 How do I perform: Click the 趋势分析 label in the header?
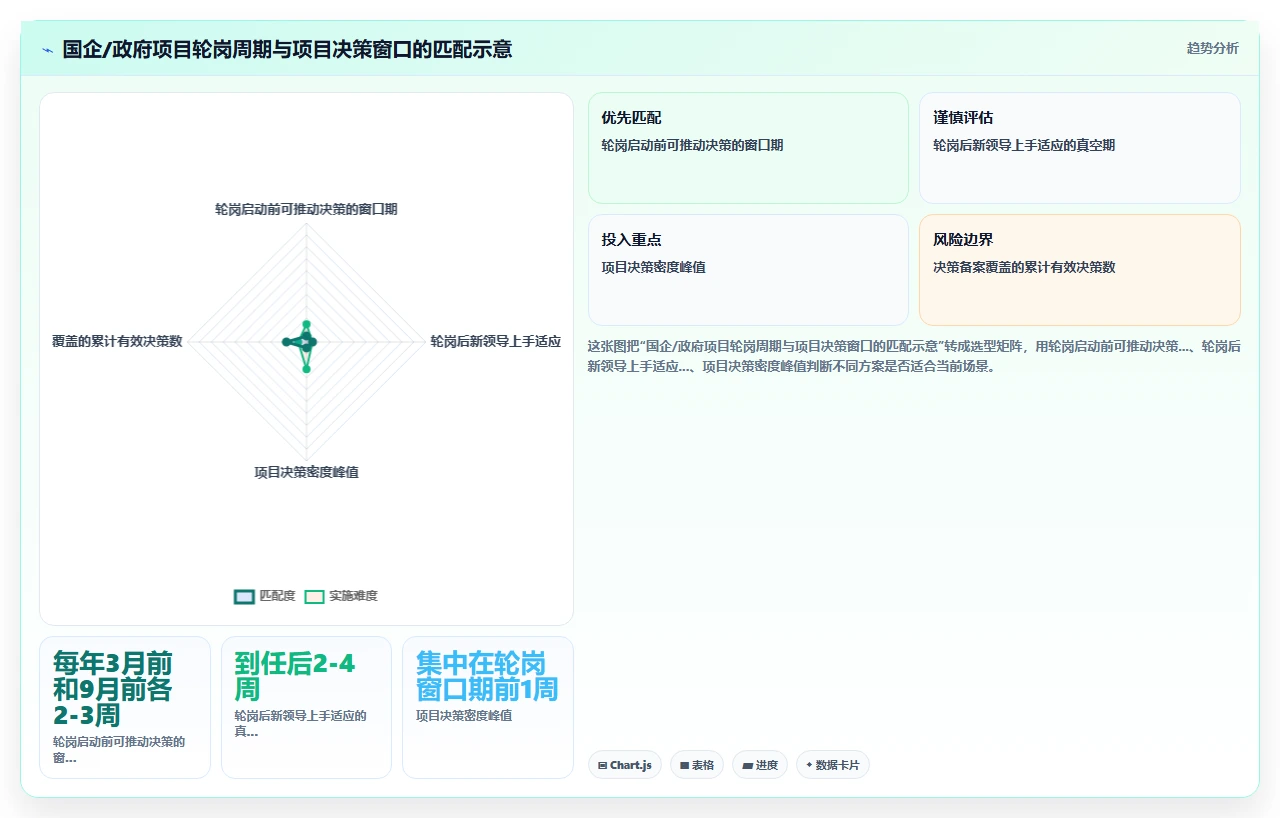point(1212,48)
